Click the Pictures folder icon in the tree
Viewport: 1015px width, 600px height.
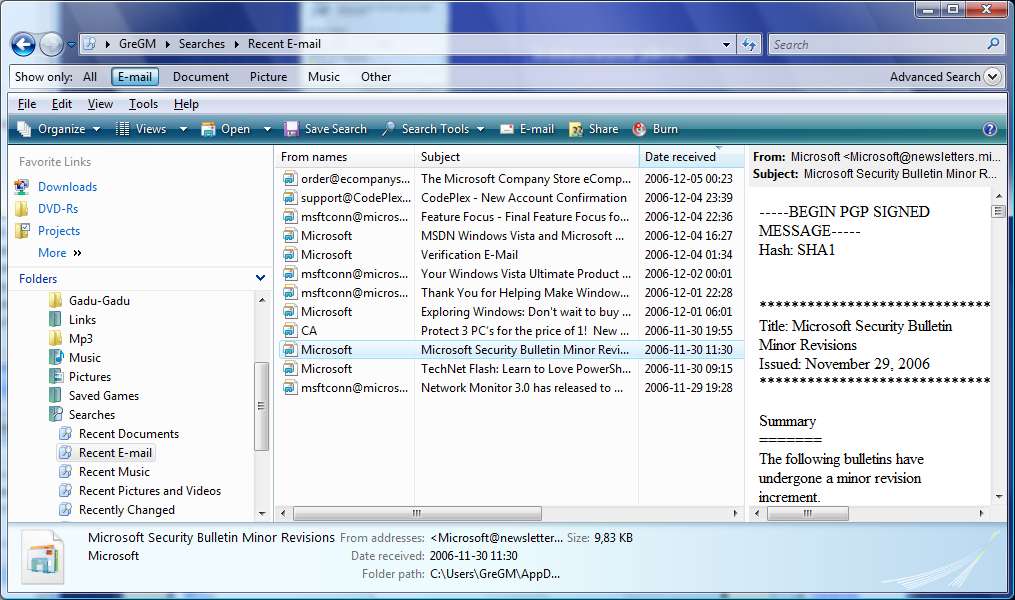pyautogui.click(x=56, y=376)
